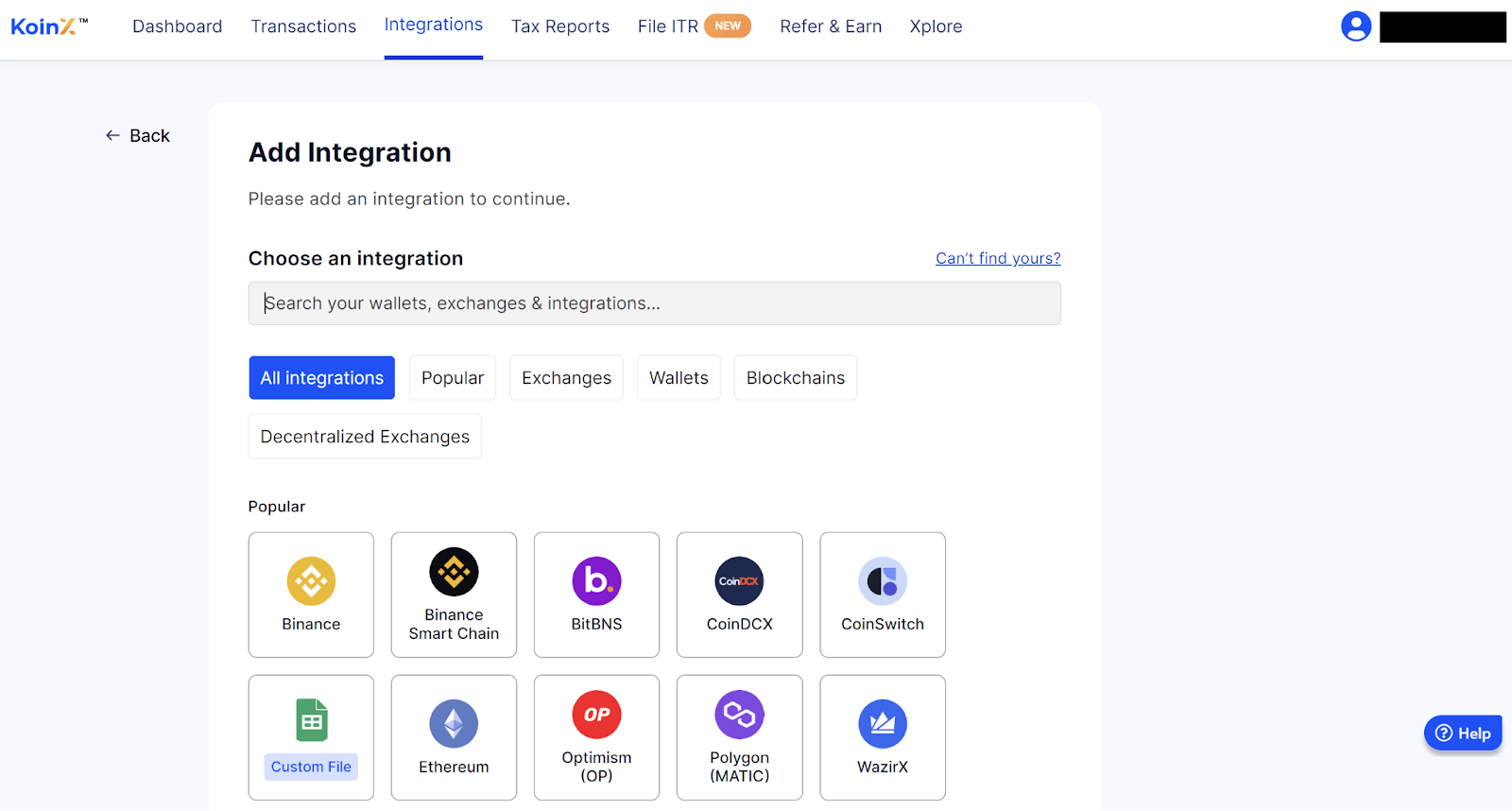Select the Custom File spreadsheet icon
The height and width of the screenshot is (811, 1512).
pyautogui.click(x=311, y=720)
